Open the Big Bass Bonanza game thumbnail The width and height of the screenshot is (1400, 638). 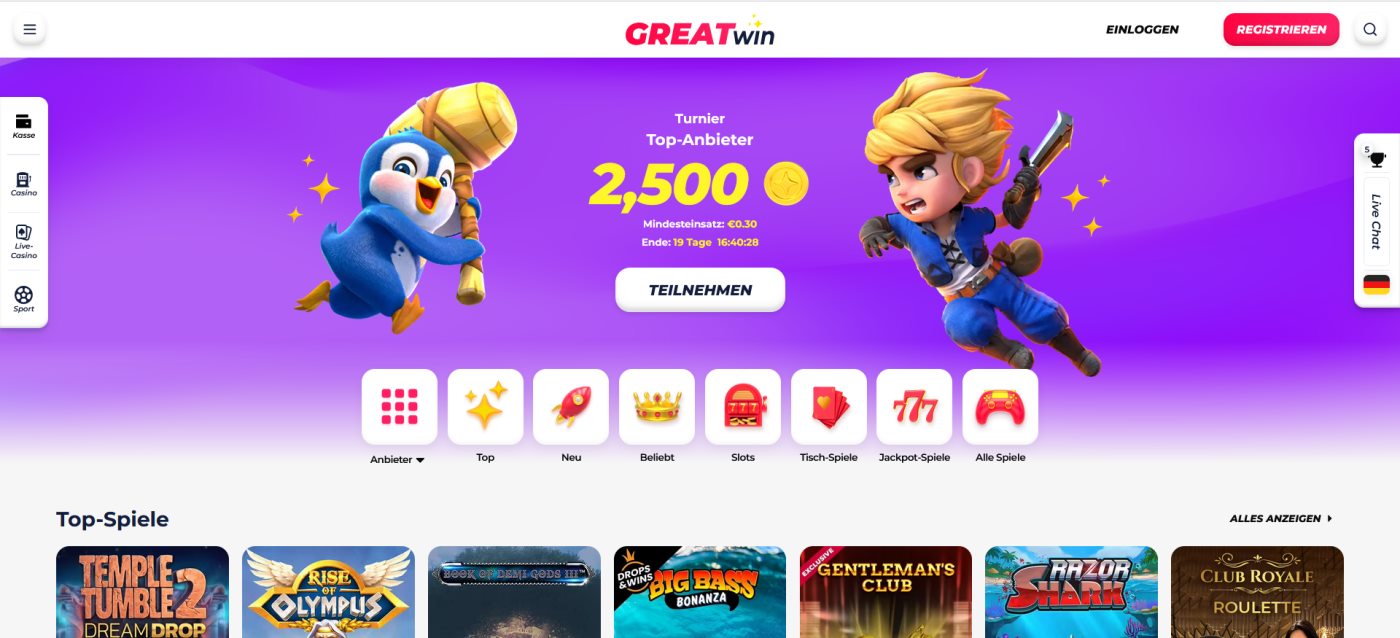[x=700, y=592]
